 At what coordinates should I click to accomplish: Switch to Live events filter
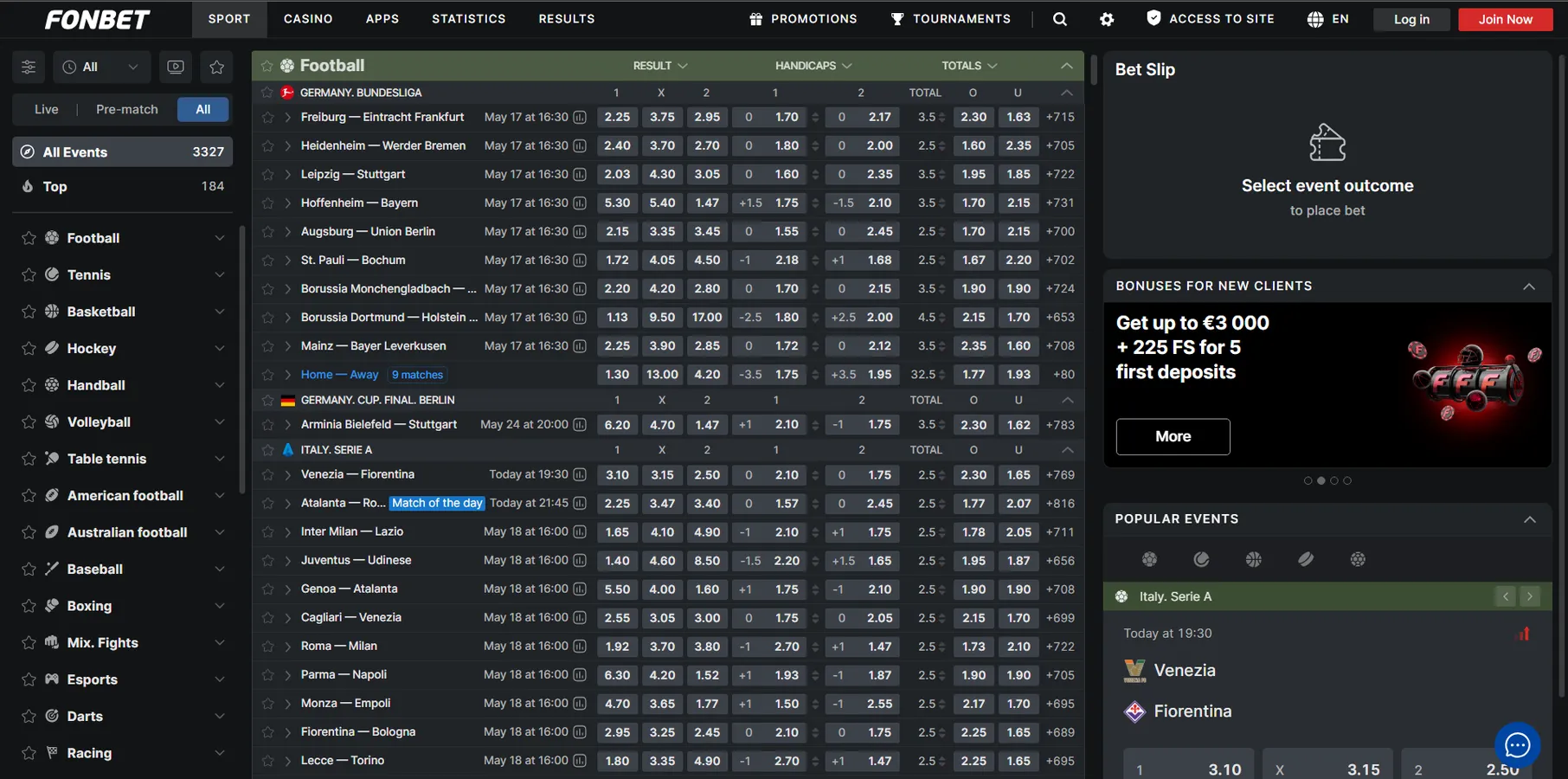pos(47,109)
